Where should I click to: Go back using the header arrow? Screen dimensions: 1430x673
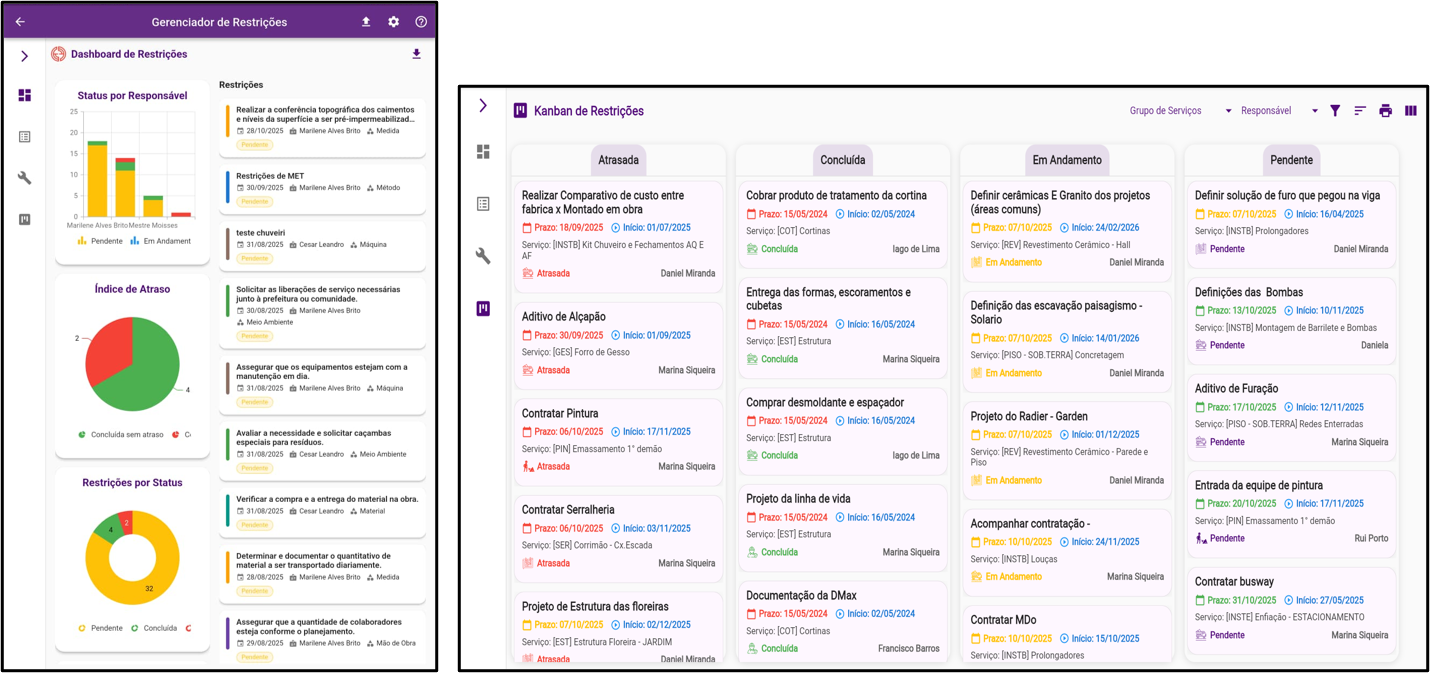[20, 22]
